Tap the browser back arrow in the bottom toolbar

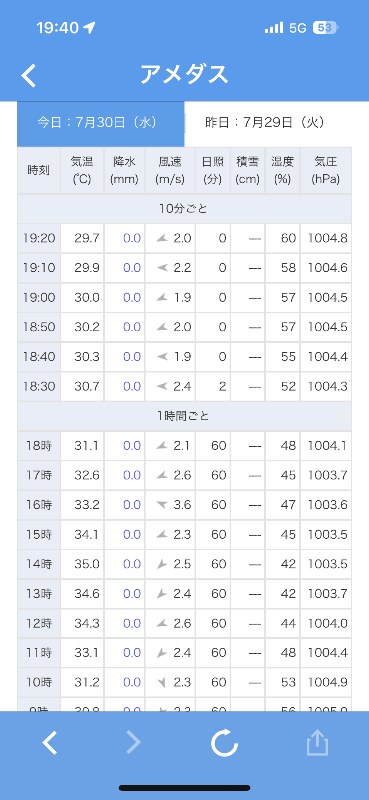[x=50, y=742]
